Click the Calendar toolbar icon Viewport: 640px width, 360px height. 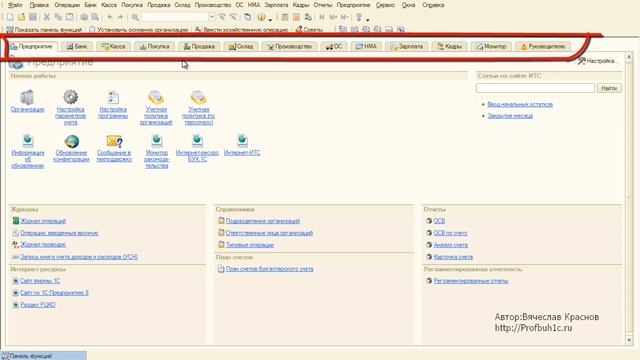click(296, 17)
